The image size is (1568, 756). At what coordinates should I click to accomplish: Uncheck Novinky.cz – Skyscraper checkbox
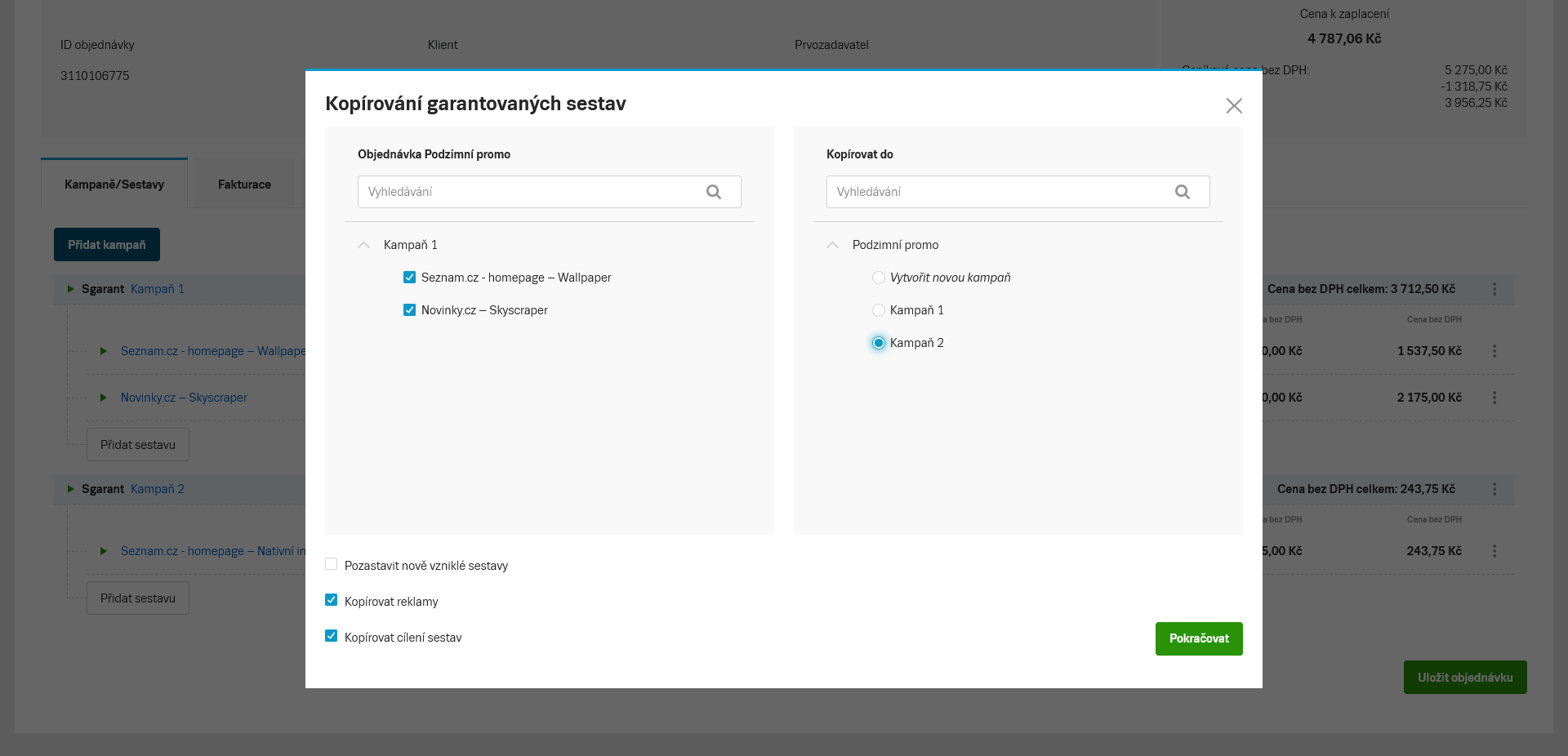point(410,310)
